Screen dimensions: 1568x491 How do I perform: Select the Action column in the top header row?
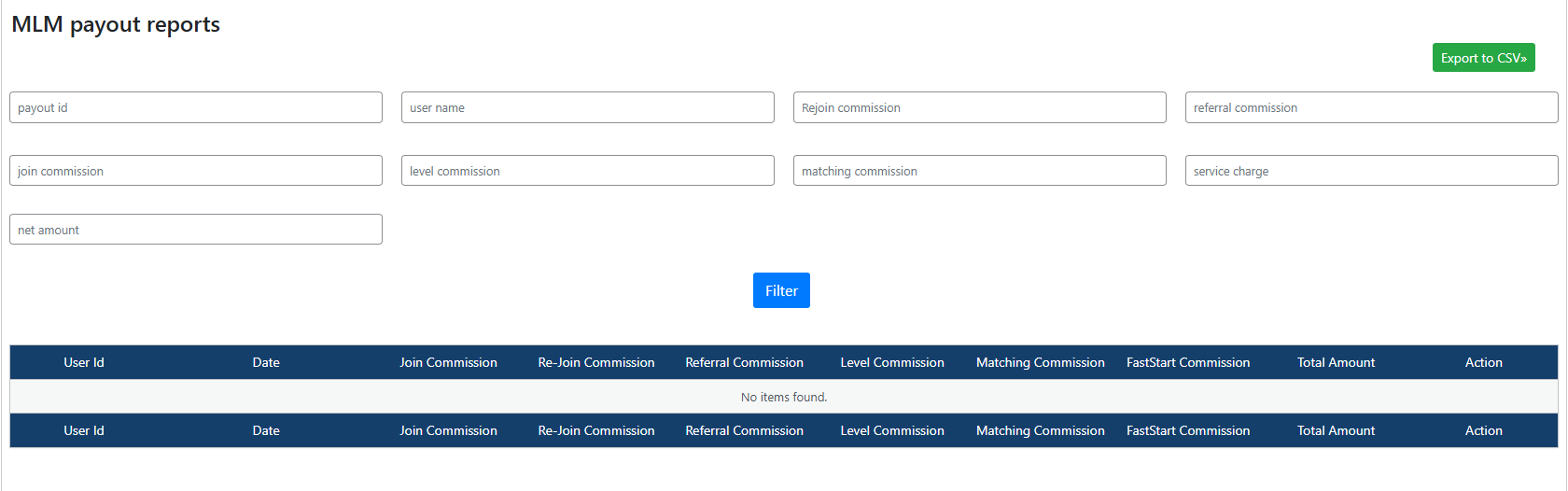1483,362
